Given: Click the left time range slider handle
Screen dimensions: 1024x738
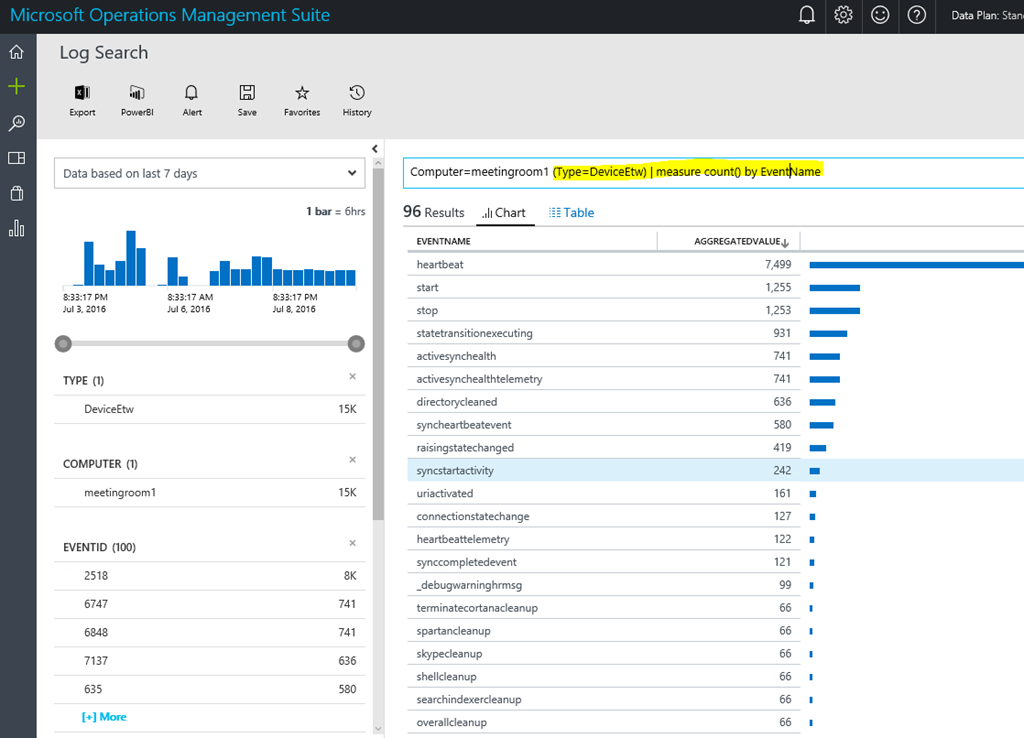Looking at the screenshot, I should (63, 344).
